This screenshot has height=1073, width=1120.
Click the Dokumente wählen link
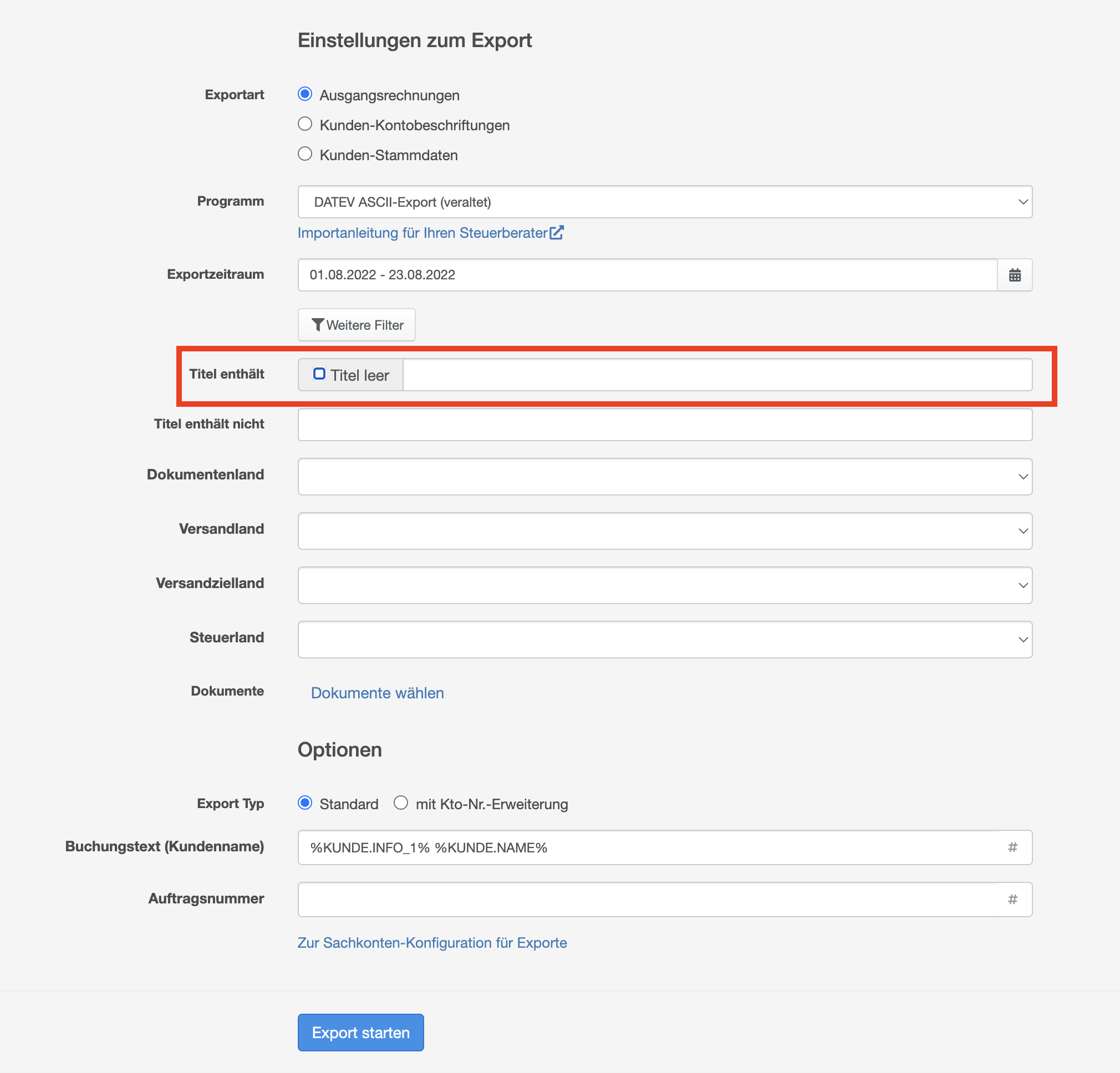[x=377, y=693]
